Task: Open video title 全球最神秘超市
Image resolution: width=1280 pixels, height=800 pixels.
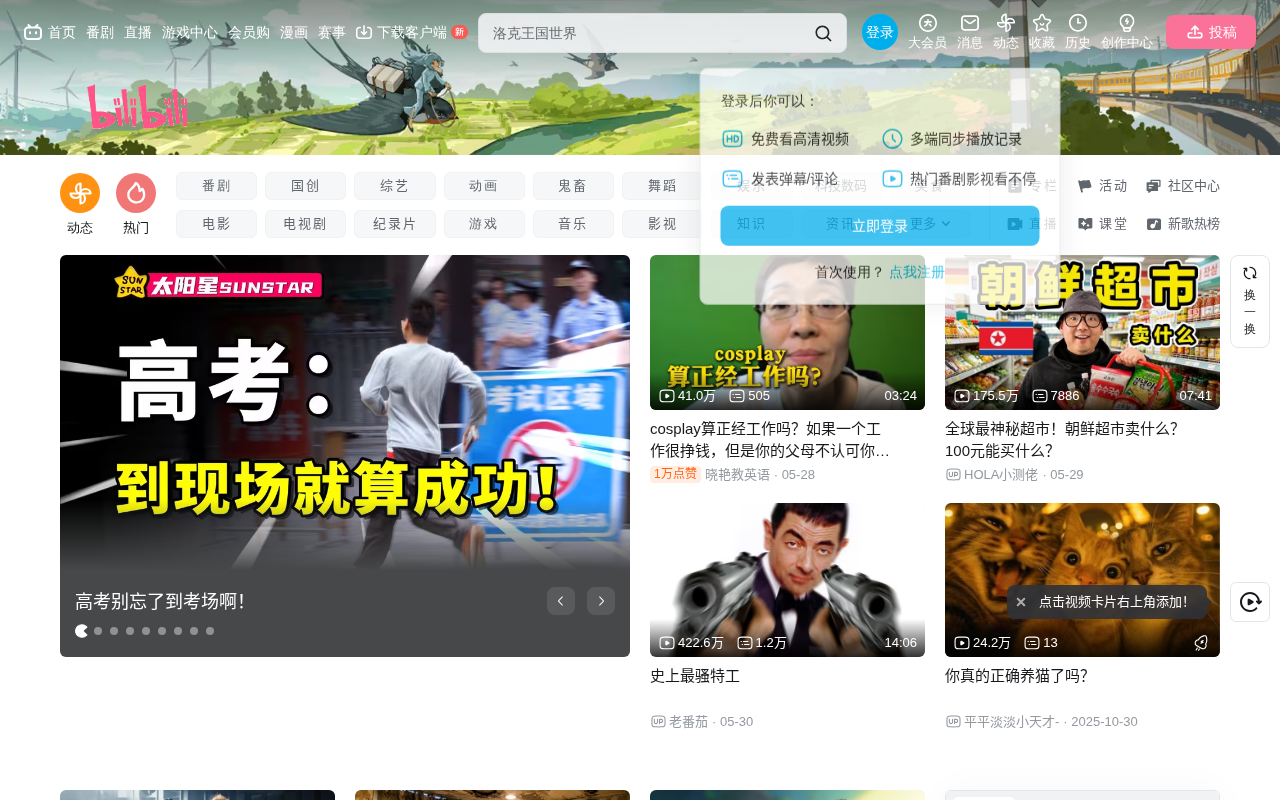Action: click(x=1062, y=440)
